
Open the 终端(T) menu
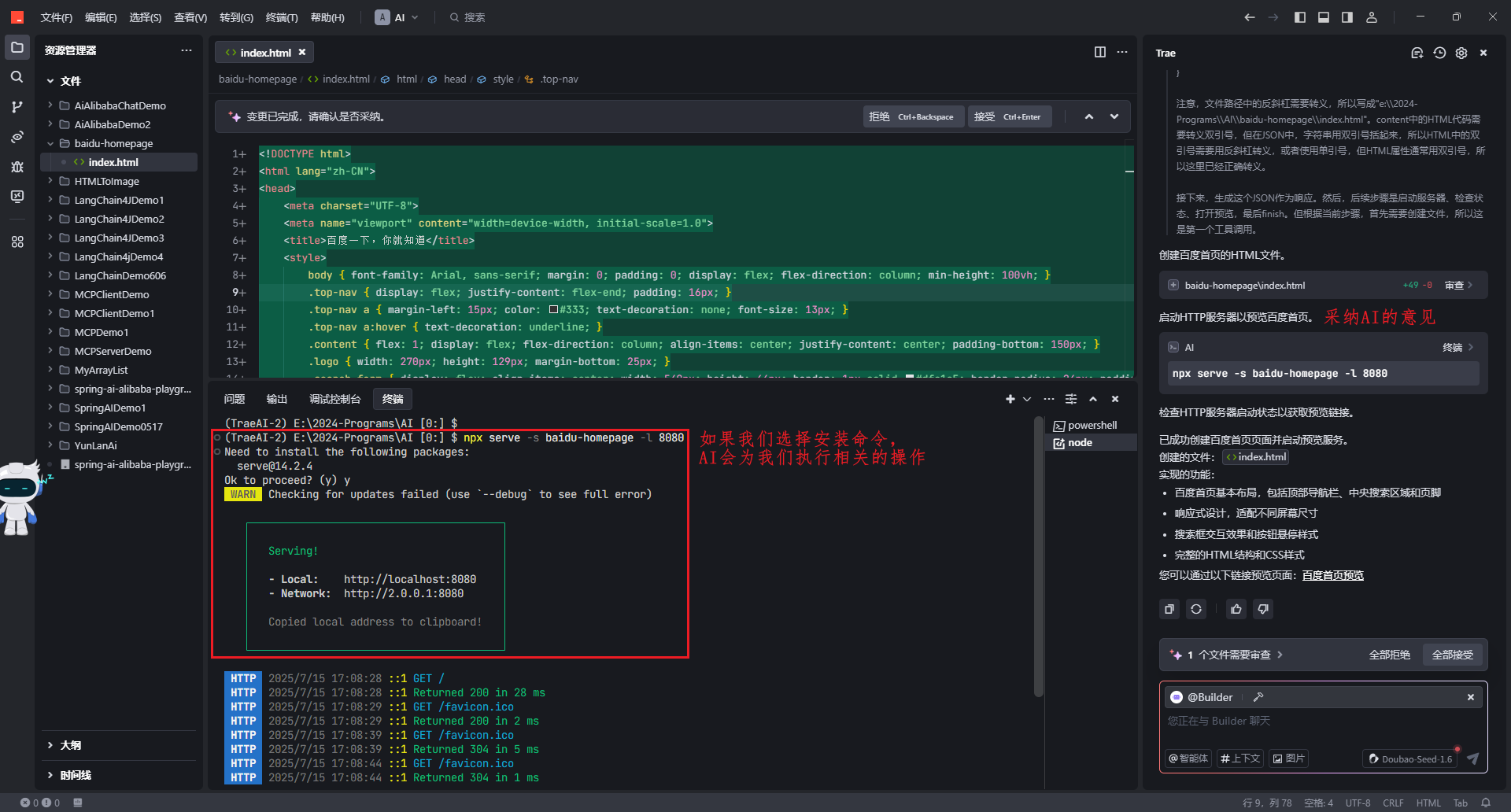coord(282,17)
